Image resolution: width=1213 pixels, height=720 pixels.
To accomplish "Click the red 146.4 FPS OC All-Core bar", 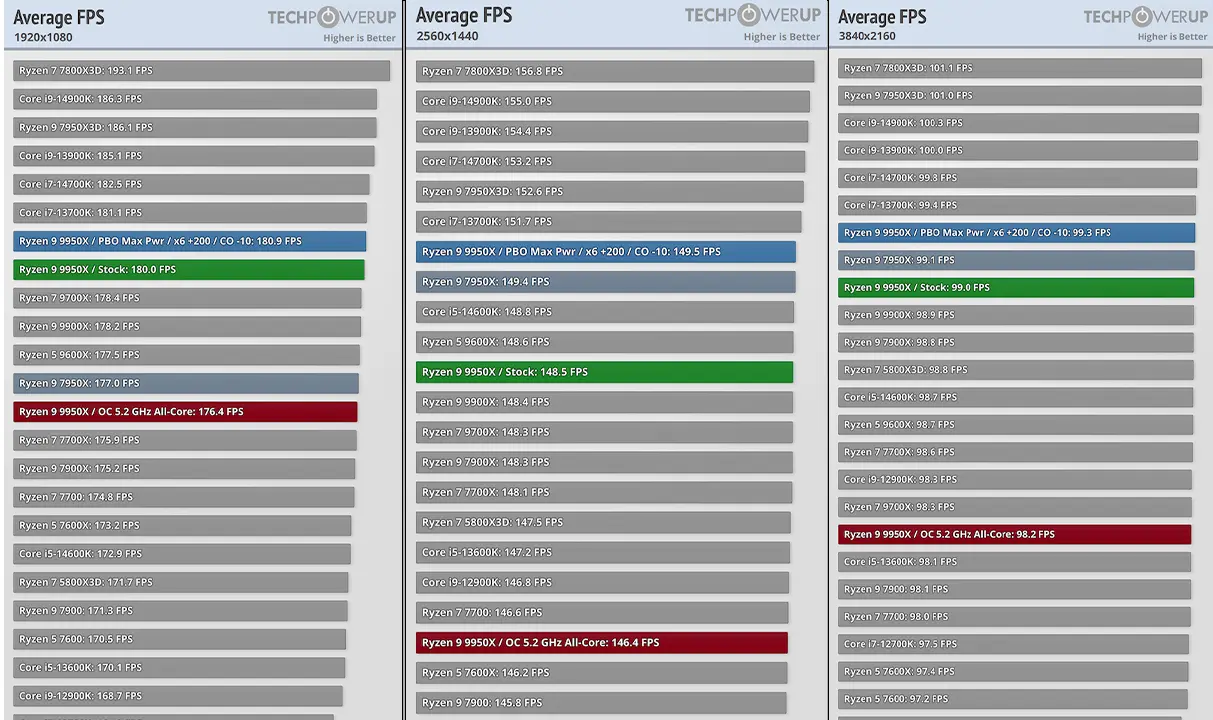I will coord(601,643).
